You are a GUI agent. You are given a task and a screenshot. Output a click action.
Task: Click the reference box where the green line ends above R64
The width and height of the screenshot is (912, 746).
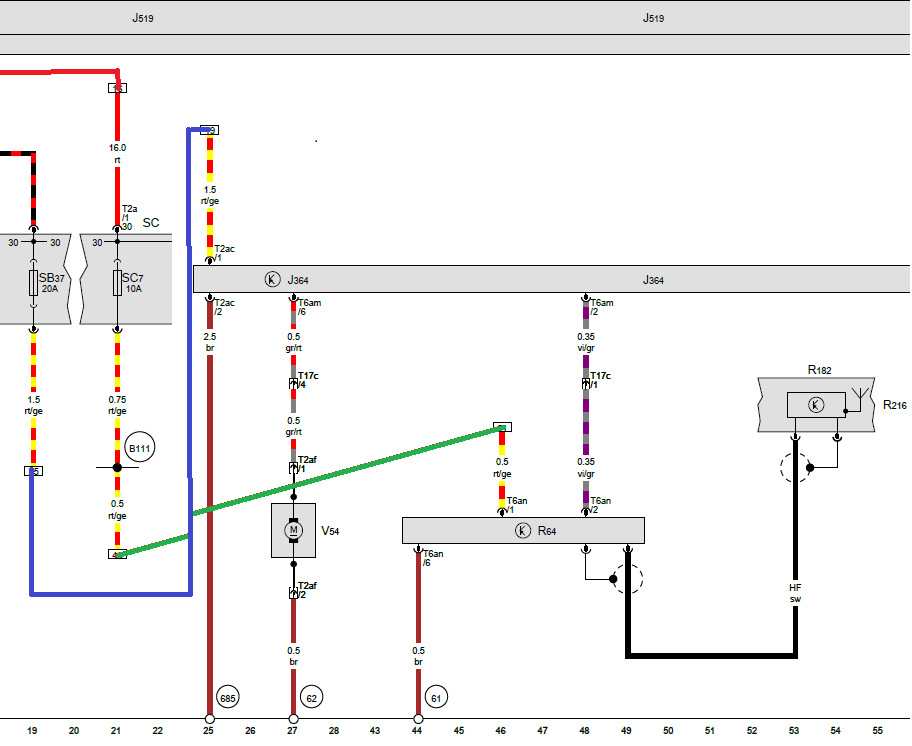click(503, 427)
